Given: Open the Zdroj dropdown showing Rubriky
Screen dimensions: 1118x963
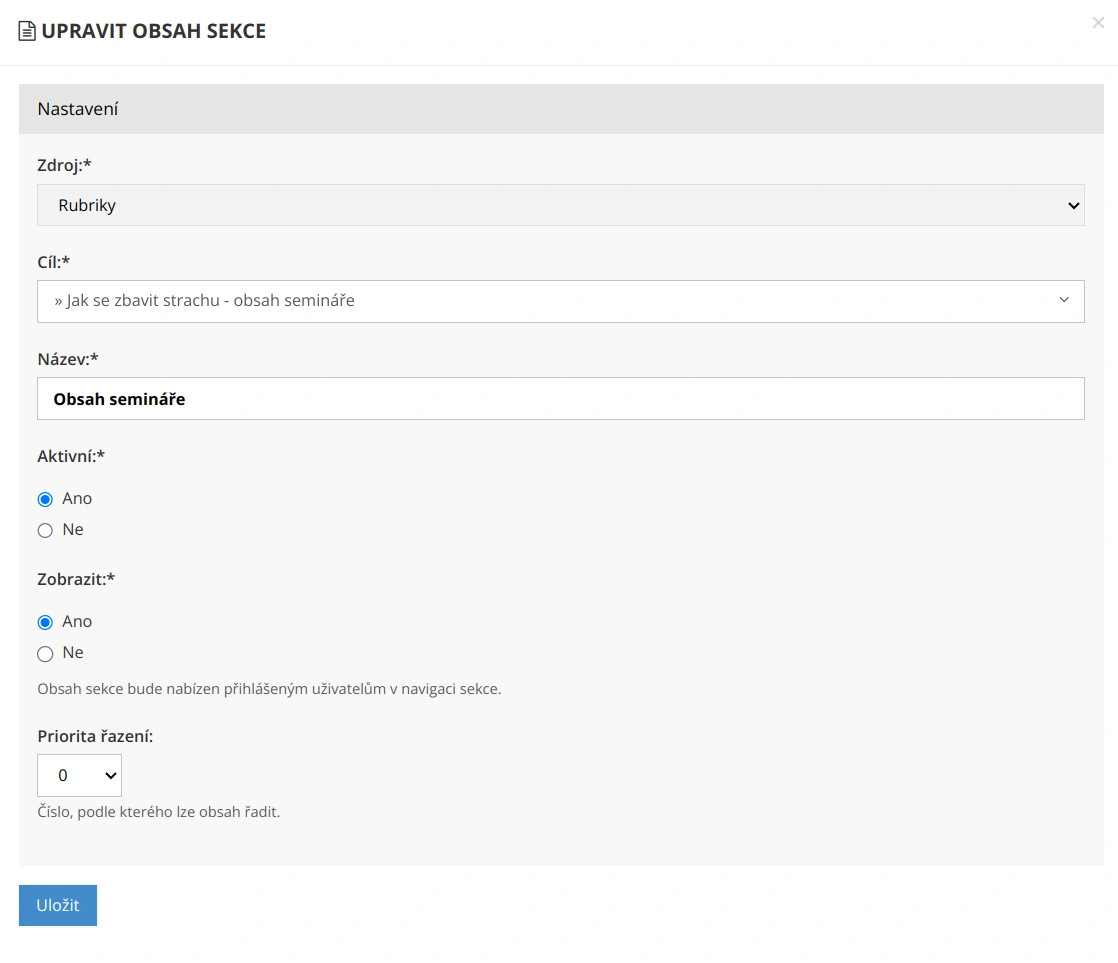Looking at the screenshot, I should pos(560,205).
